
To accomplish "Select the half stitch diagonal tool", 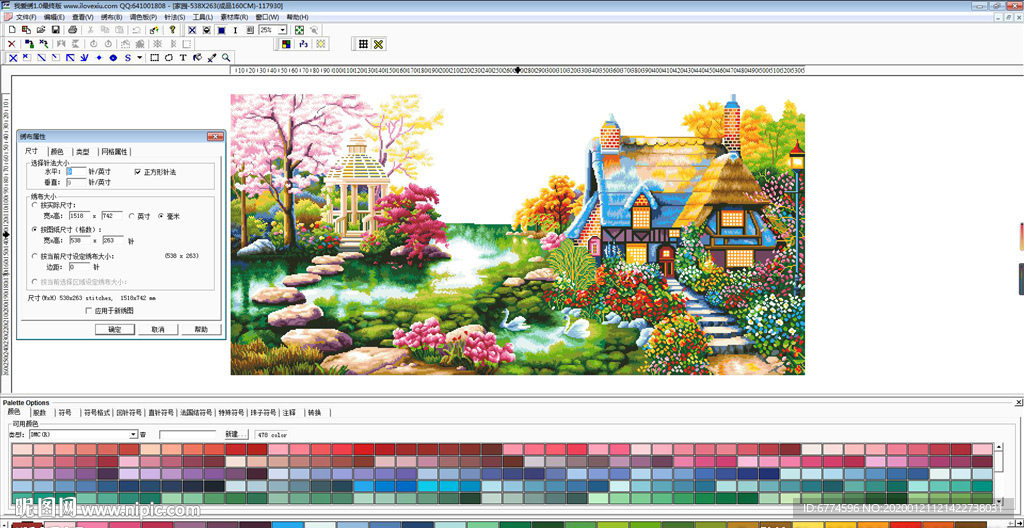I will click(41, 58).
